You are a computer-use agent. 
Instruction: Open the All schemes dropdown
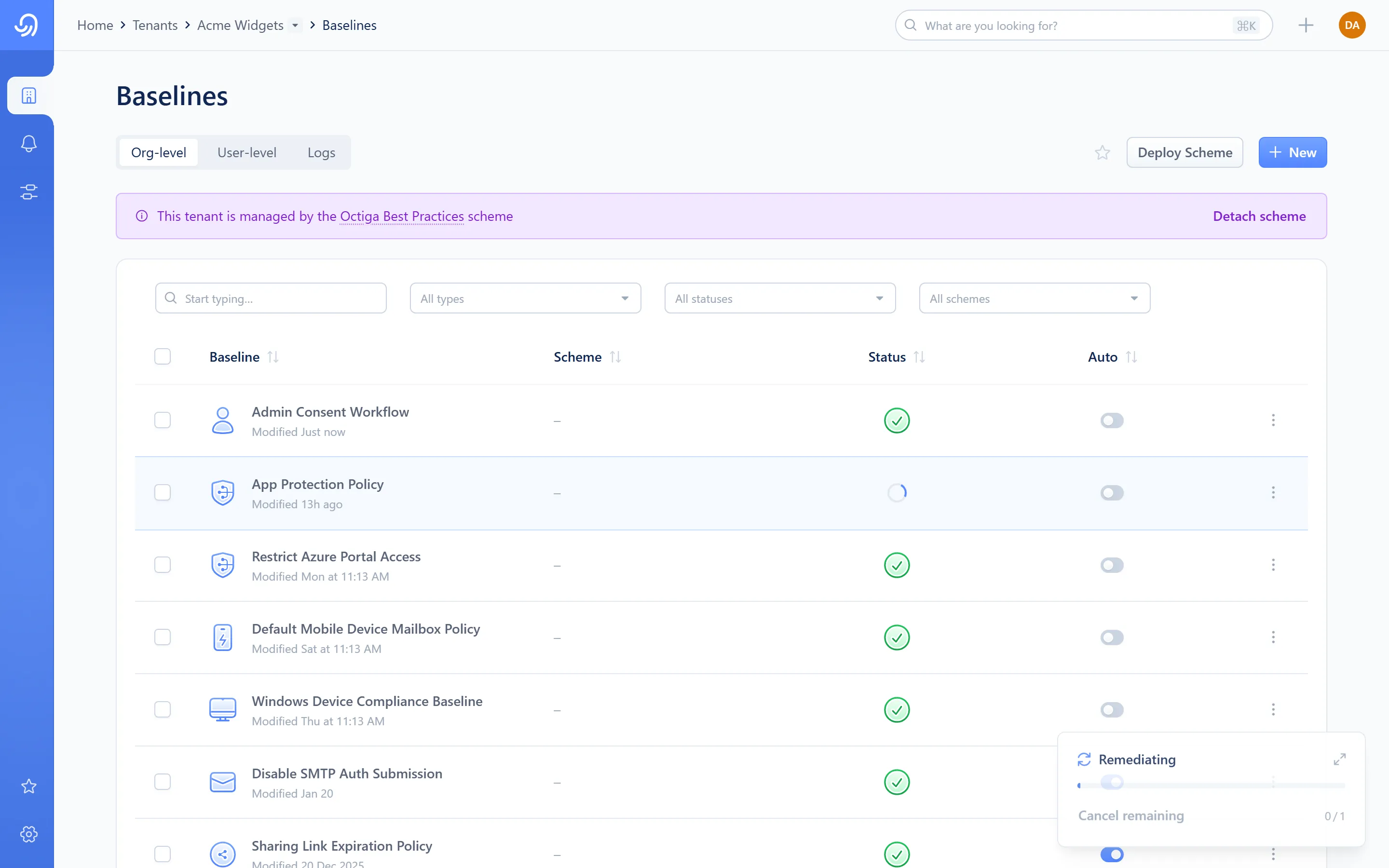(1035, 298)
